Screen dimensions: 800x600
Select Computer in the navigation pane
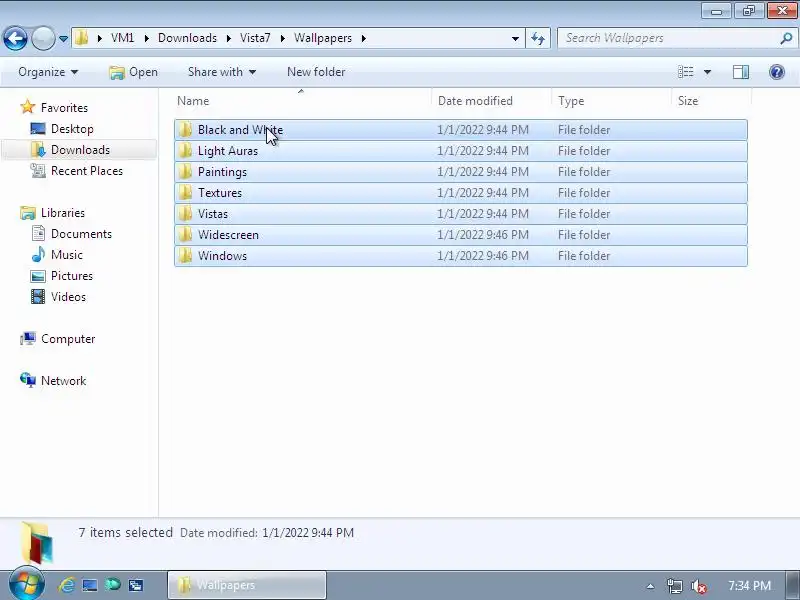(68, 339)
